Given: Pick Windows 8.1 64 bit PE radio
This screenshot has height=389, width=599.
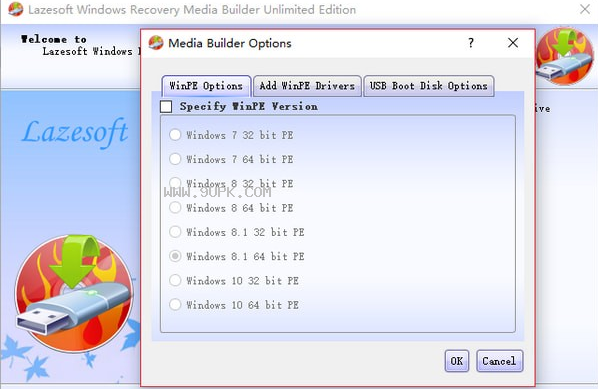Looking at the screenshot, I should tap(175, 256).
